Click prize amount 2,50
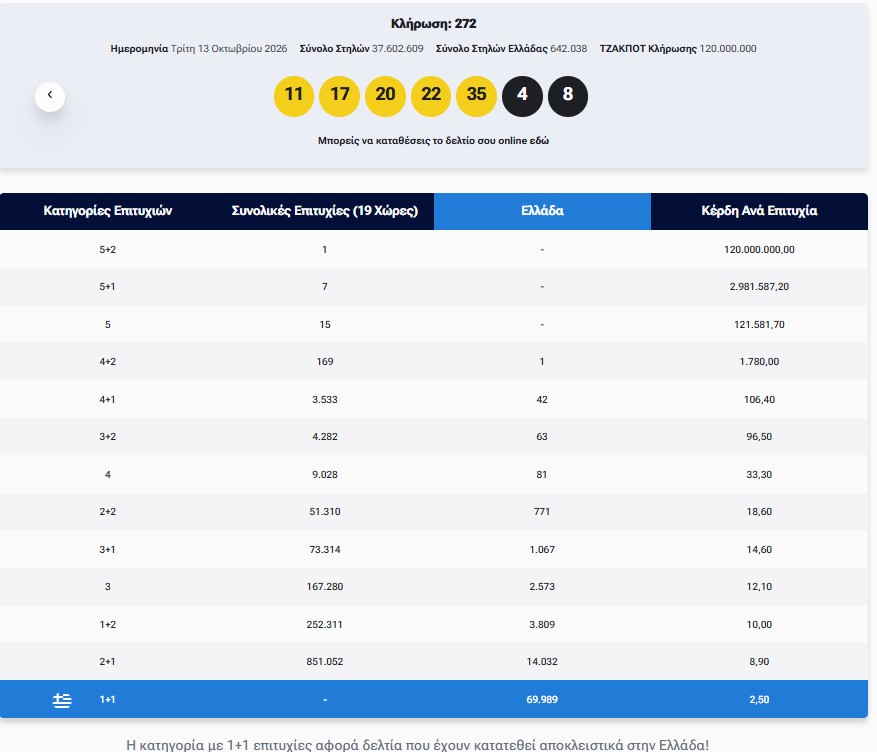The width and height of the screenshot is (877, 752). (759, 699)
